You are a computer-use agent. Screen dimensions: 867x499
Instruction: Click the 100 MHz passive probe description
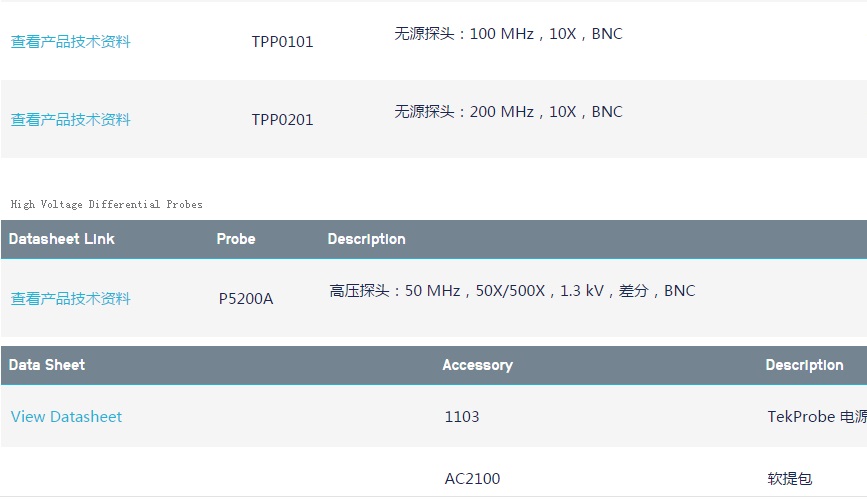pyautogui.click(x=509, y=34)
